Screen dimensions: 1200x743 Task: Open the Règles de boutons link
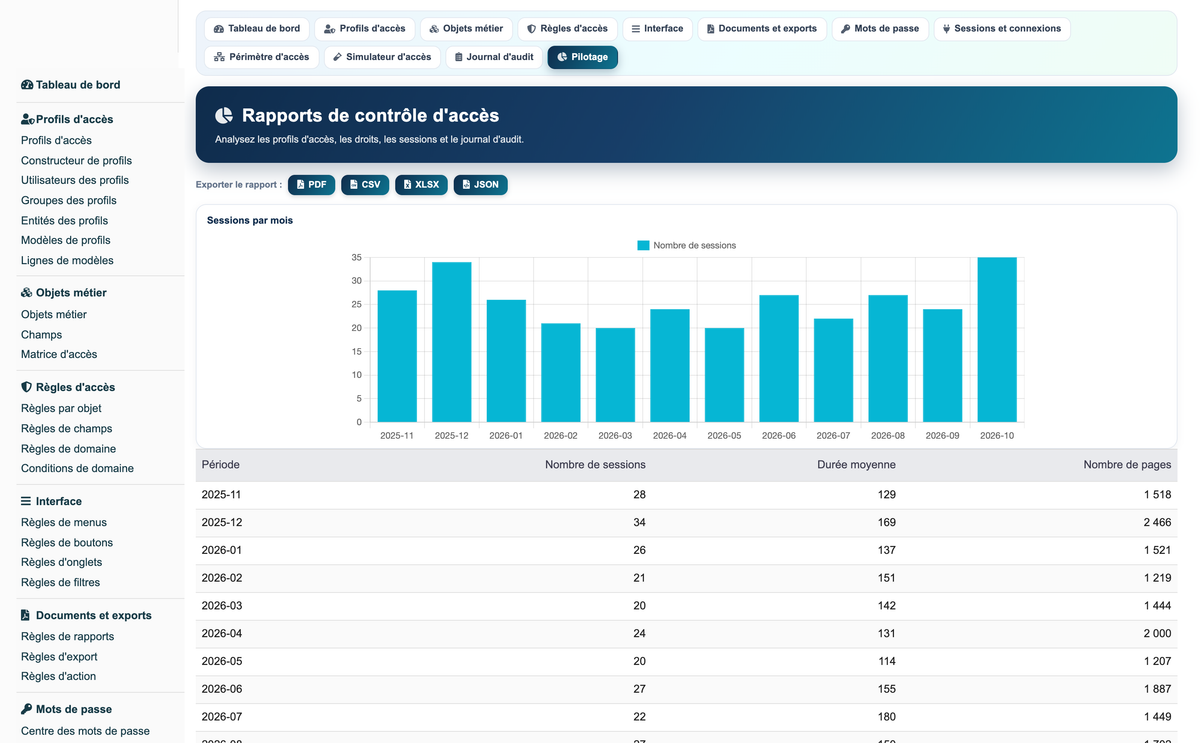67,542
